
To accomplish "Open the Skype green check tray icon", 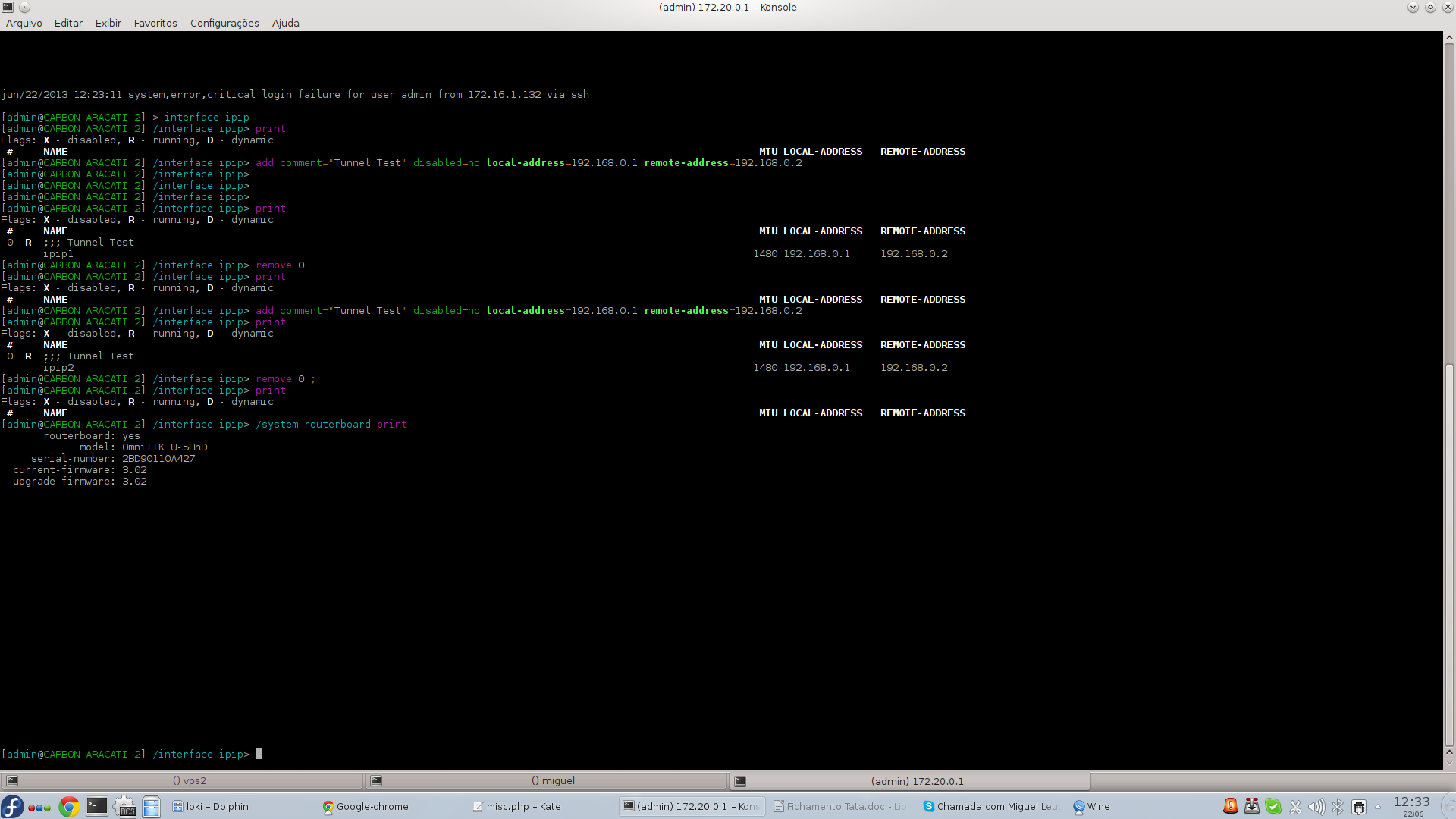I will (x=1273, y=806).
